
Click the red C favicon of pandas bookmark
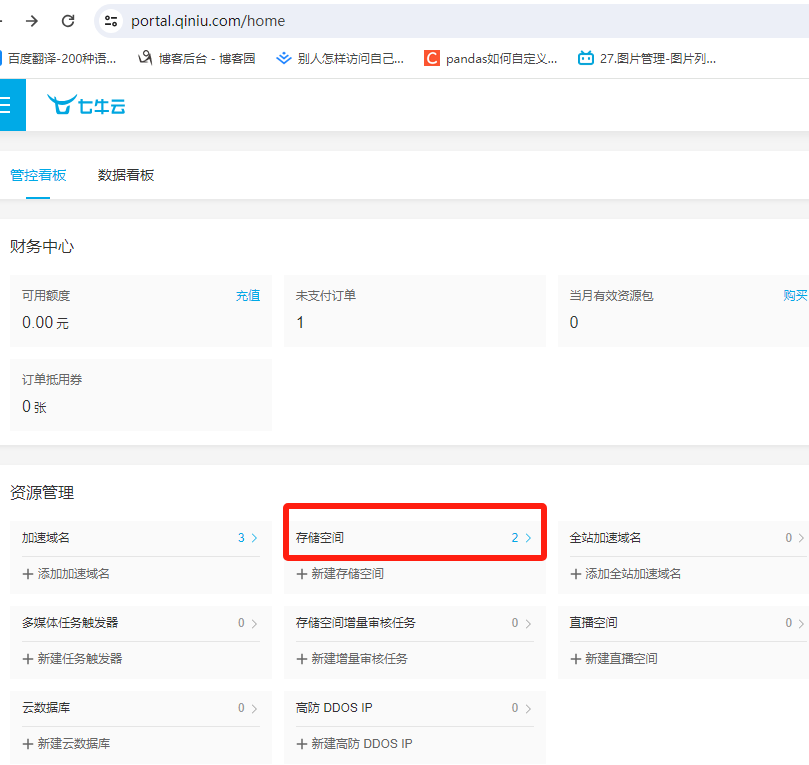point(432,58)
